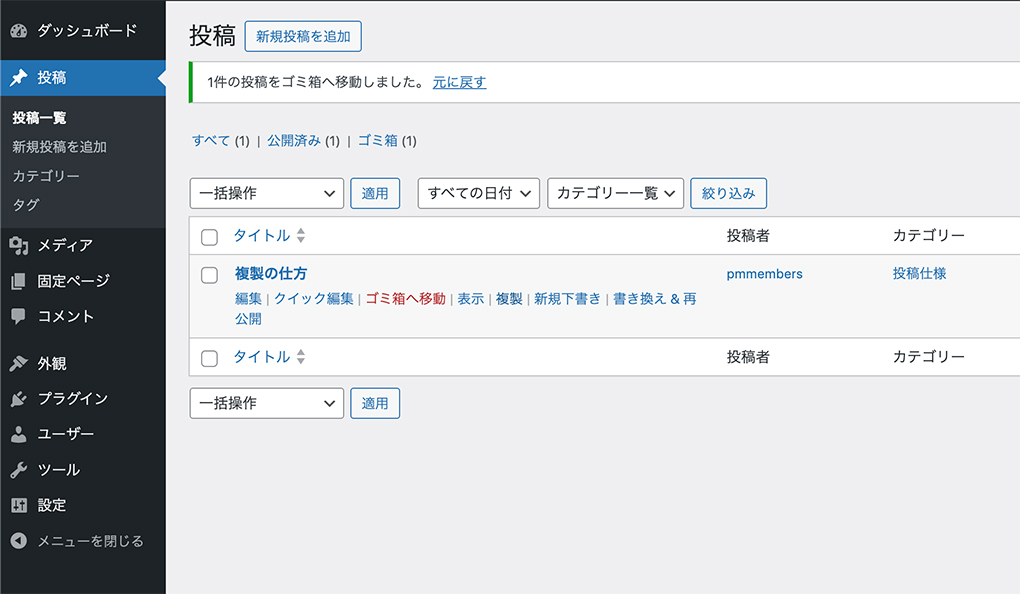Sort posts by the タイトル column header
Viewport: 1020px width, 594px height.
pyautogui.click(x=262, y=236)
